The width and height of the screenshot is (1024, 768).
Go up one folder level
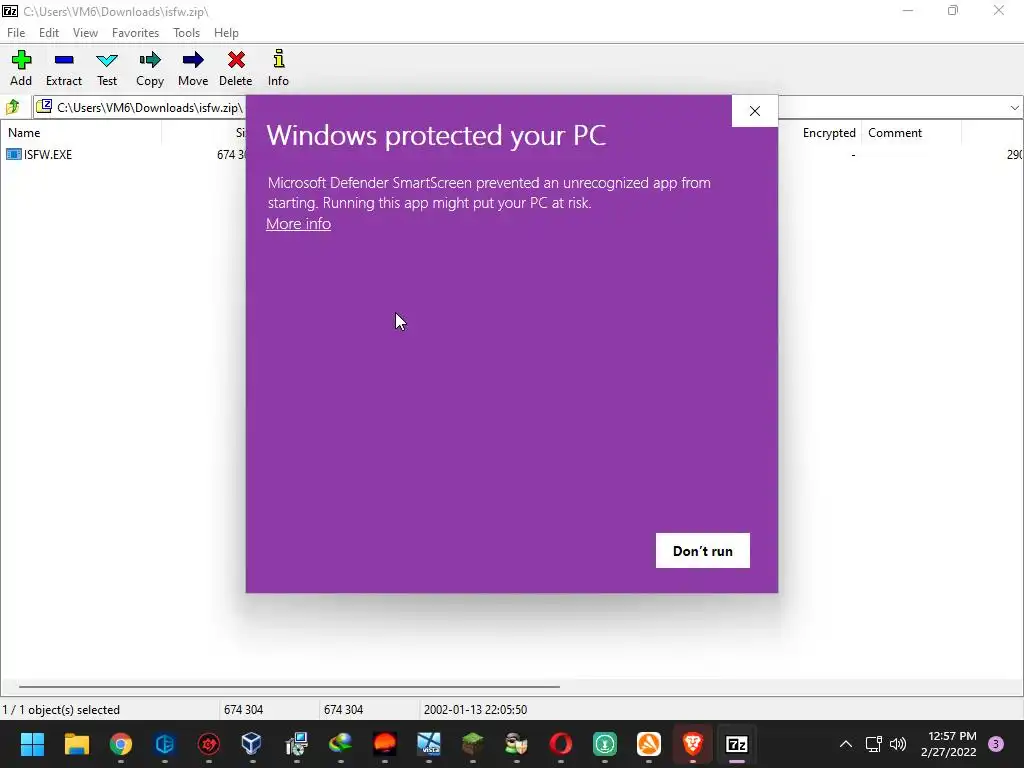pyautogui.click(x=13, y=106)
